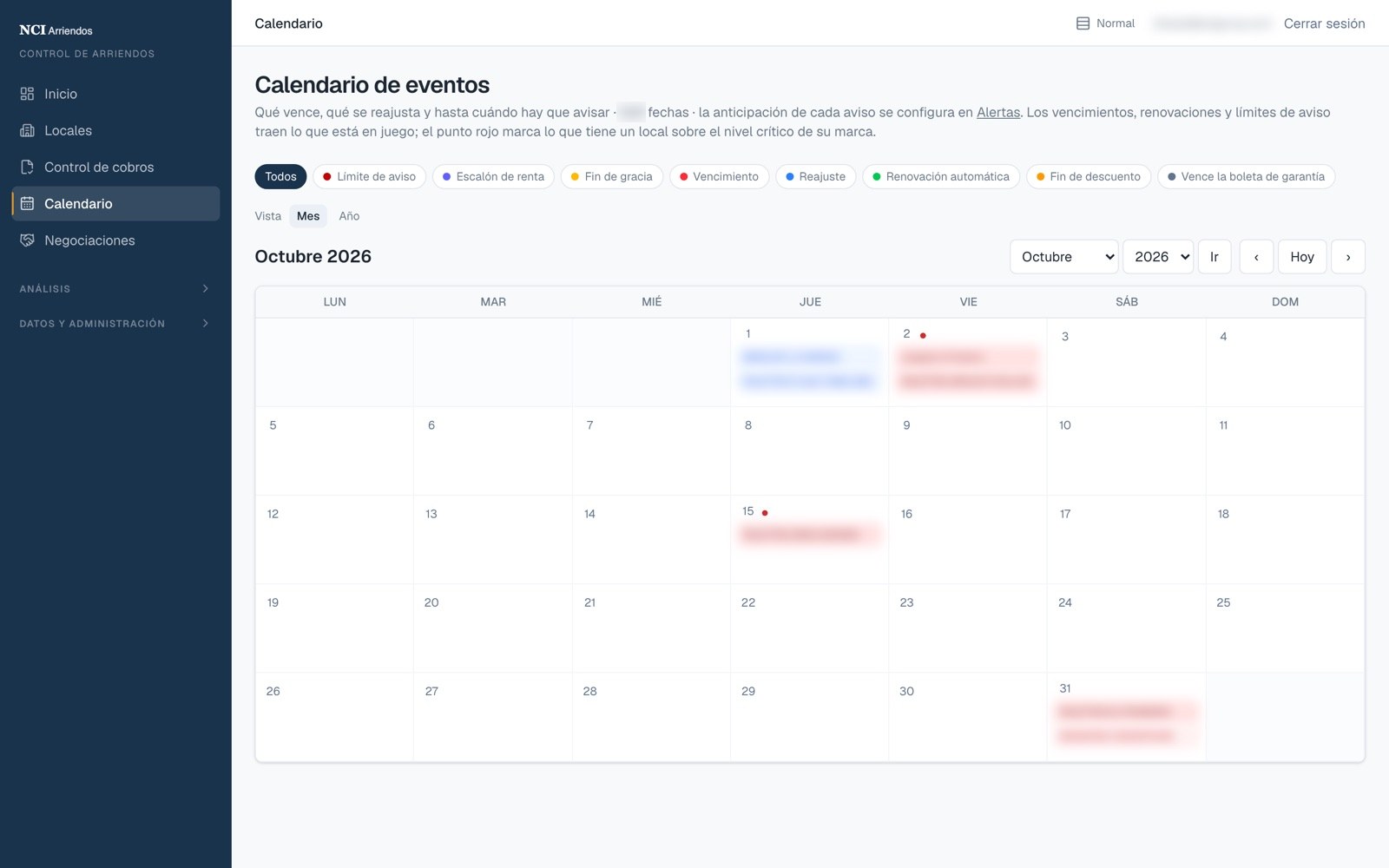The image size is (1389, 868).
Task: Click the Hoy button
Action: (x=1302, y=257)
